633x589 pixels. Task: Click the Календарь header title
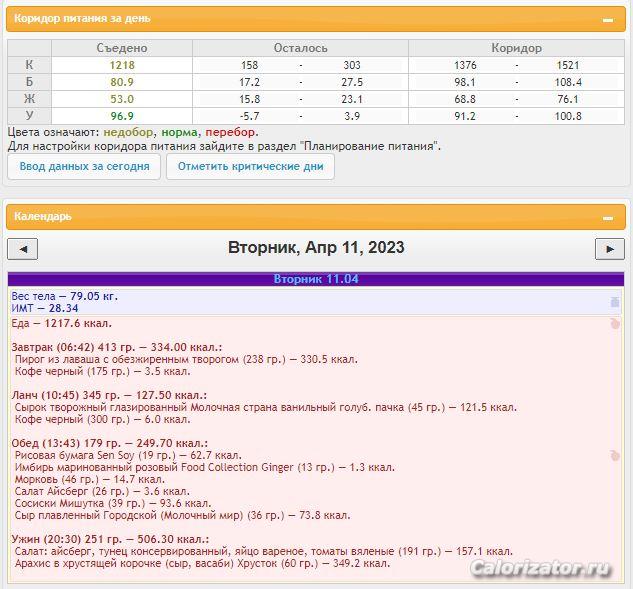pos(43,216)
